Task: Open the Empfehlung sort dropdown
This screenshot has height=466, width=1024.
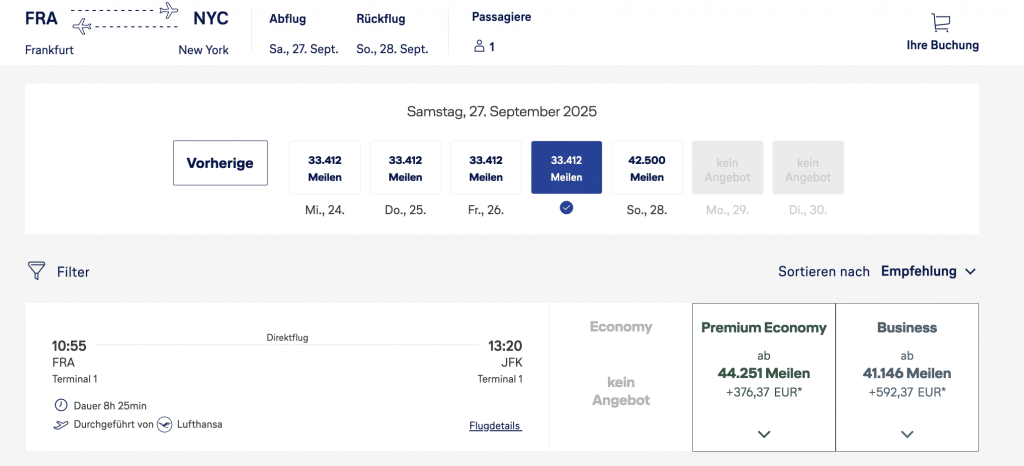Action: [927, 271]
